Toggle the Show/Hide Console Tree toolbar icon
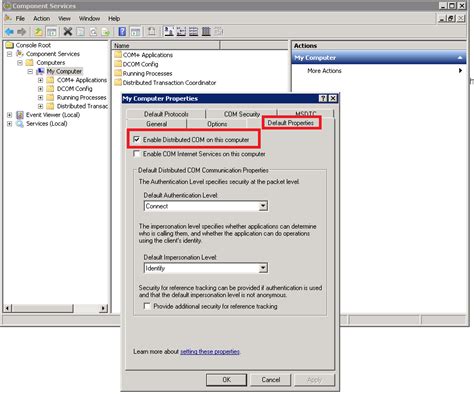The height and width of the screenshot is (394, 474). (x=51, y=32)
